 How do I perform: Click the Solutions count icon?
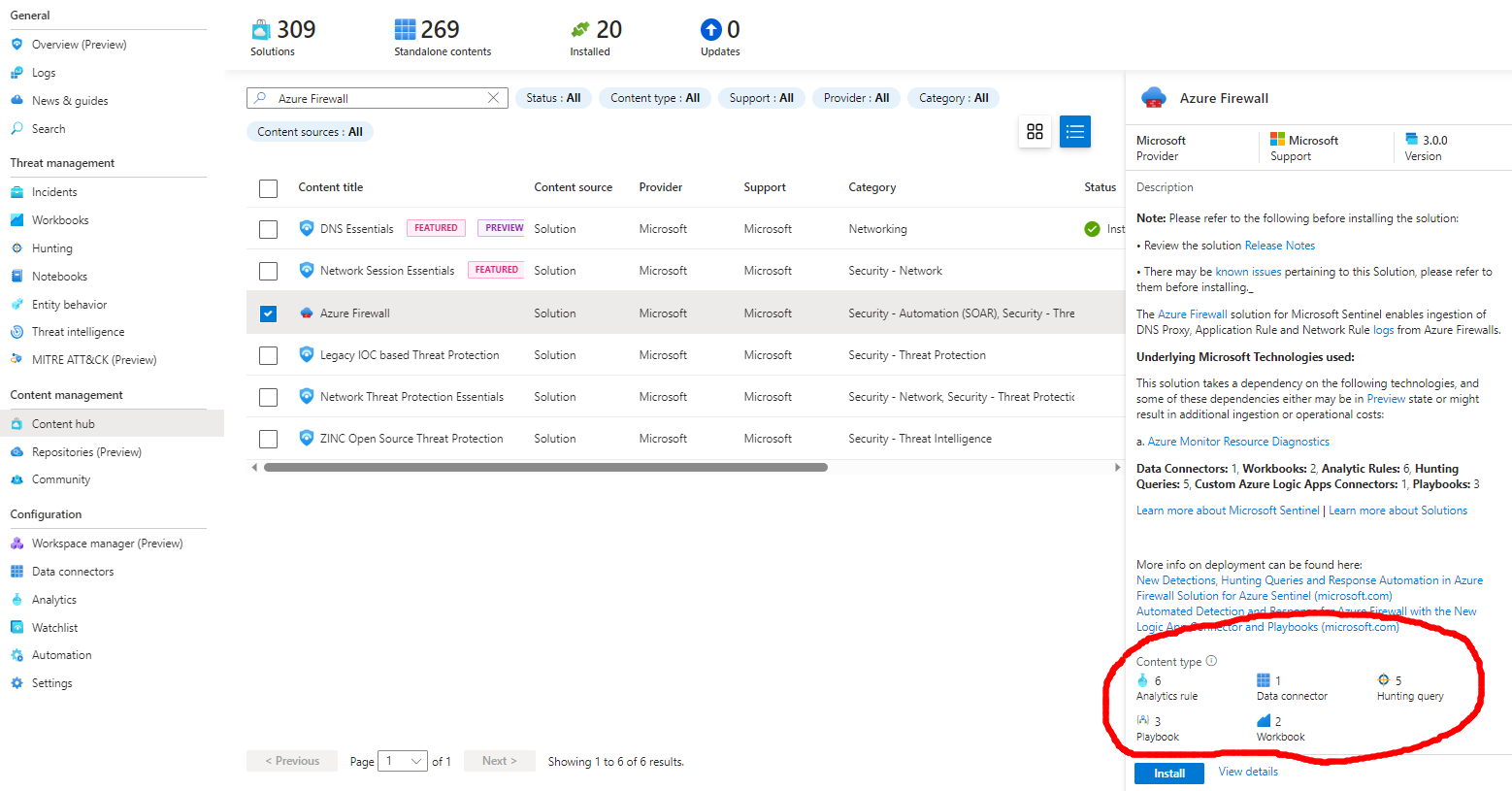(259, 29)
